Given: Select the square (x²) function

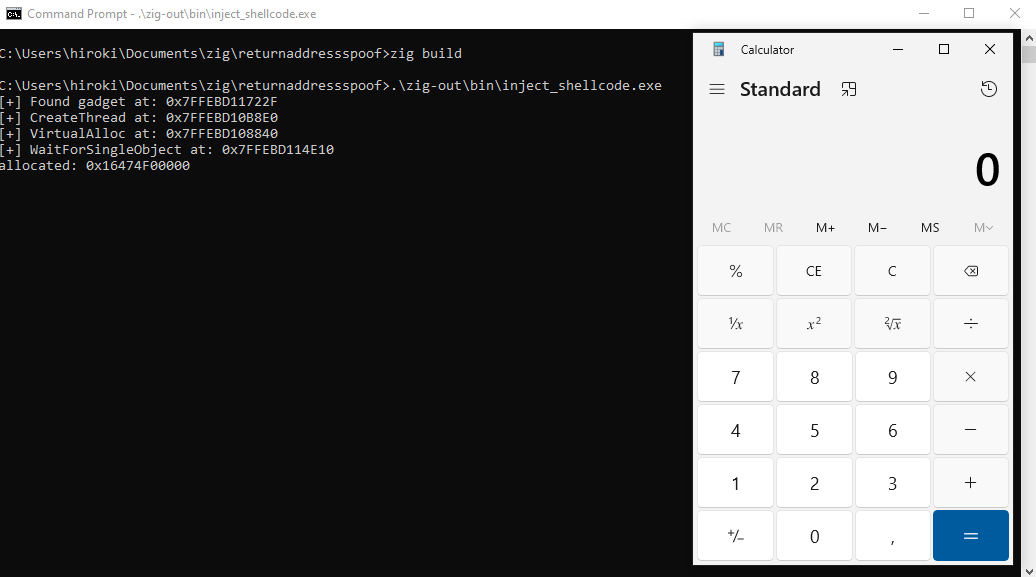Looking at the screenshot, I should (814, 323).
